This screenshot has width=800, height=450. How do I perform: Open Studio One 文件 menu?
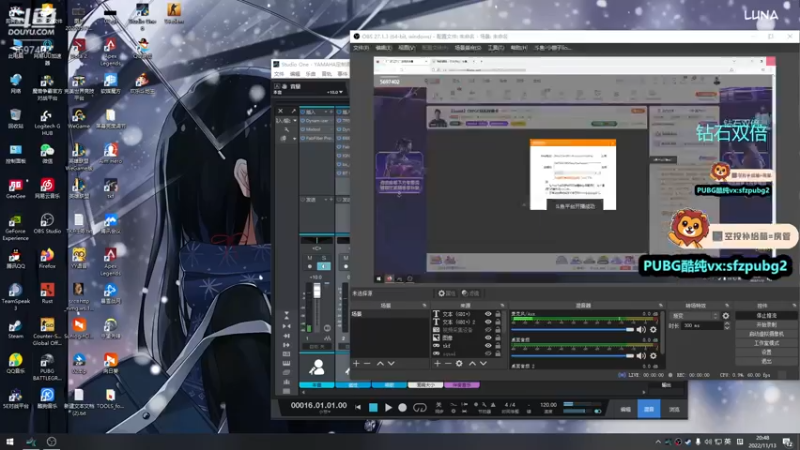[x=279, y=74]
